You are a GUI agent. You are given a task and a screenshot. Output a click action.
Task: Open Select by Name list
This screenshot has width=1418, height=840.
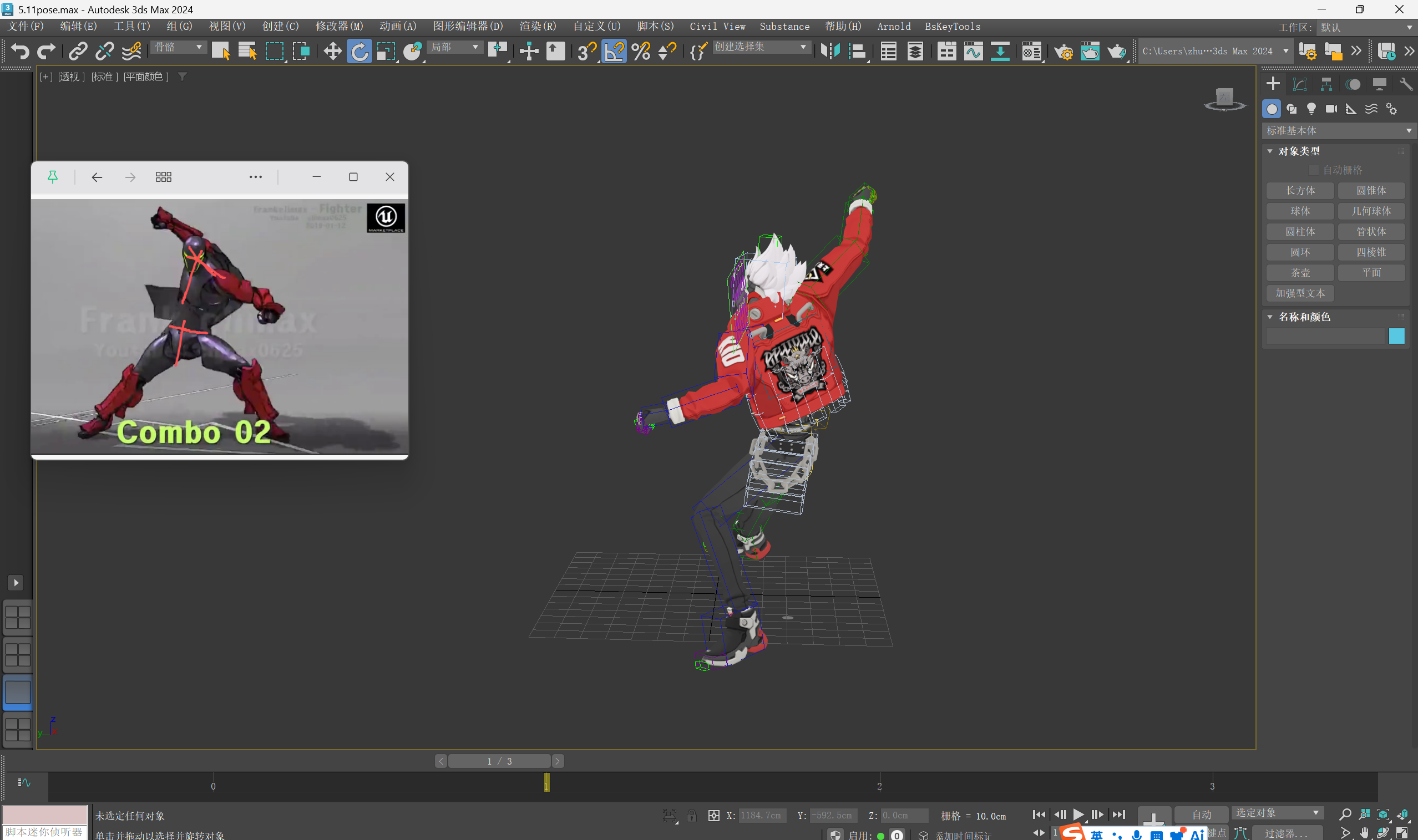[247, 52]
